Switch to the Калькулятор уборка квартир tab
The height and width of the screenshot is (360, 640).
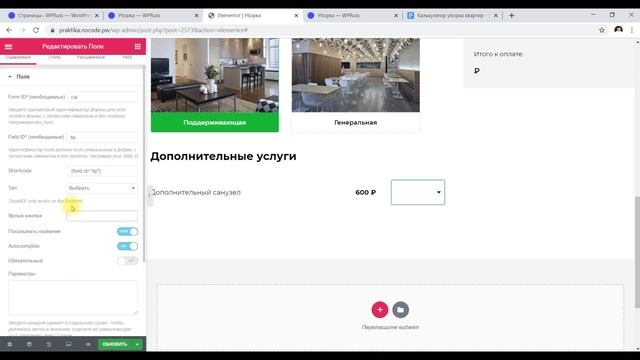coord(451,16)
